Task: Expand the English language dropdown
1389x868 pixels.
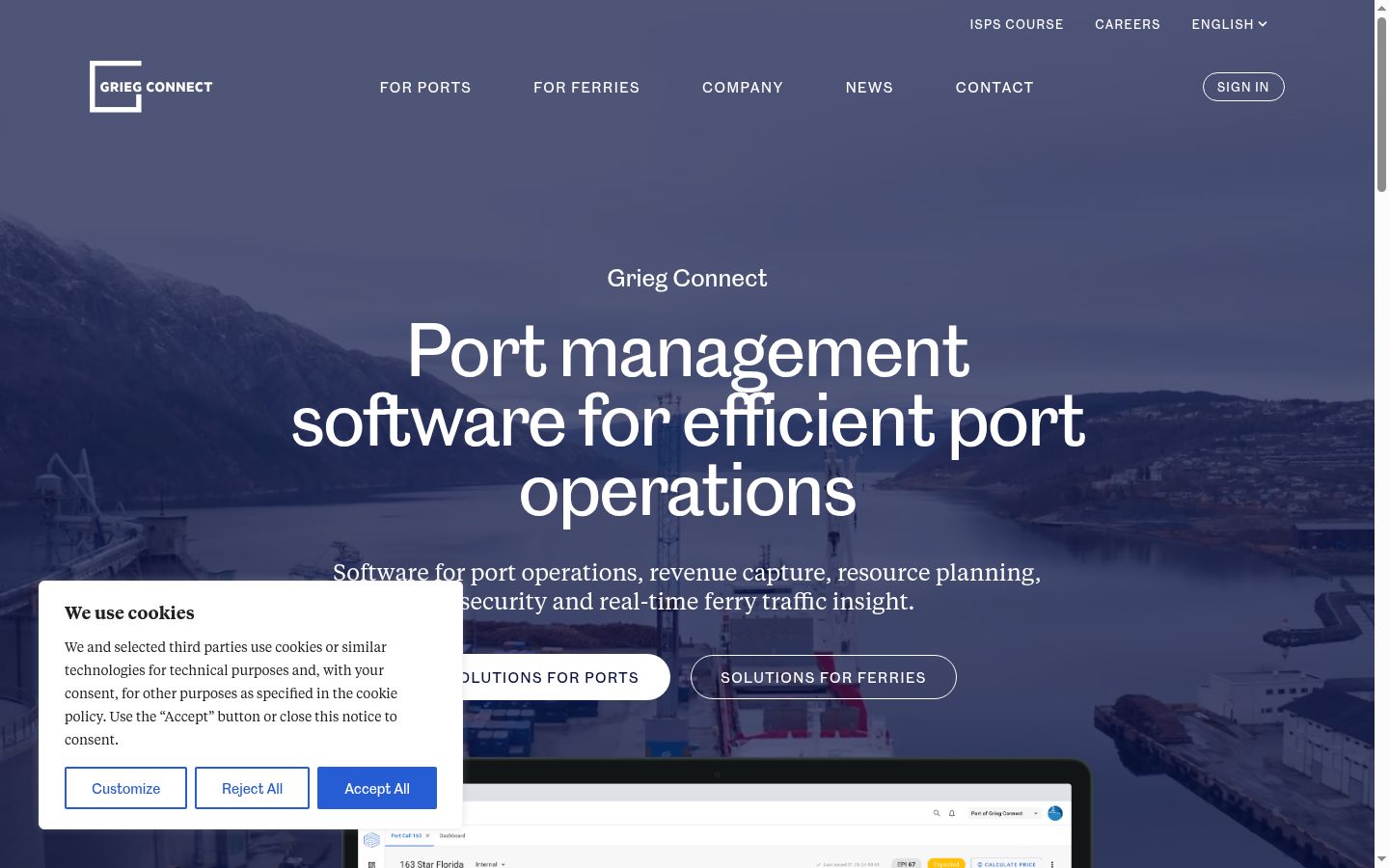Action: click(1229, 24)
